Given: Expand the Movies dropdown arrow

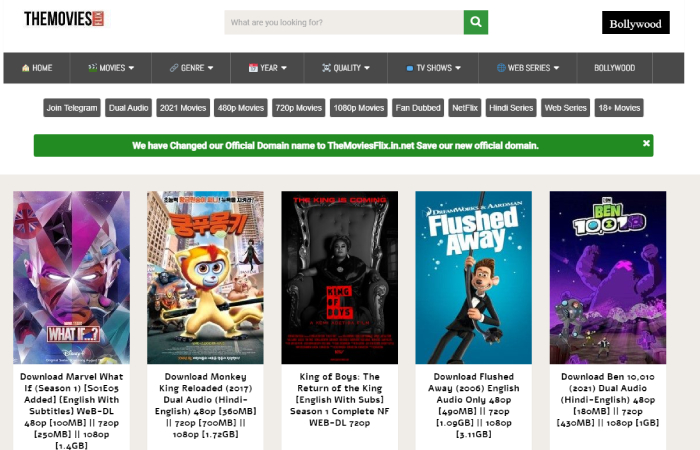Looking at the screenshot, I should point(131,68).
